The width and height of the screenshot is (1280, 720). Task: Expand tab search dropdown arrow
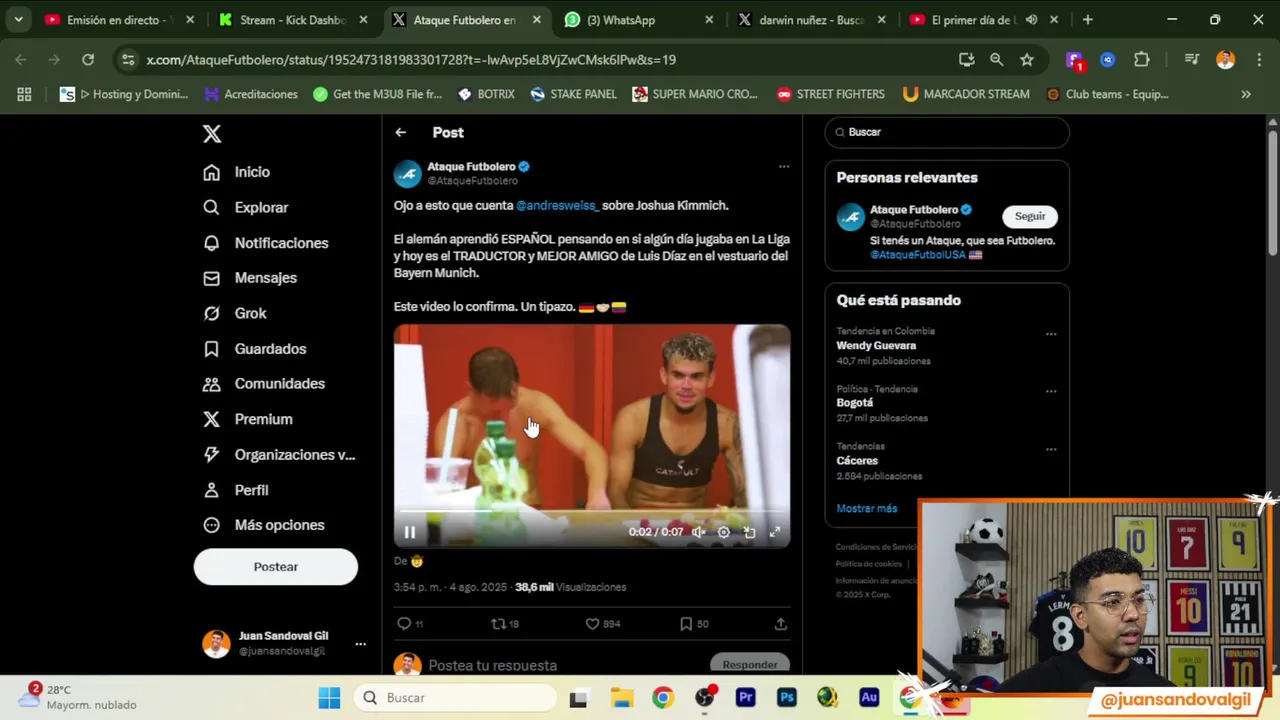point(18,19)
